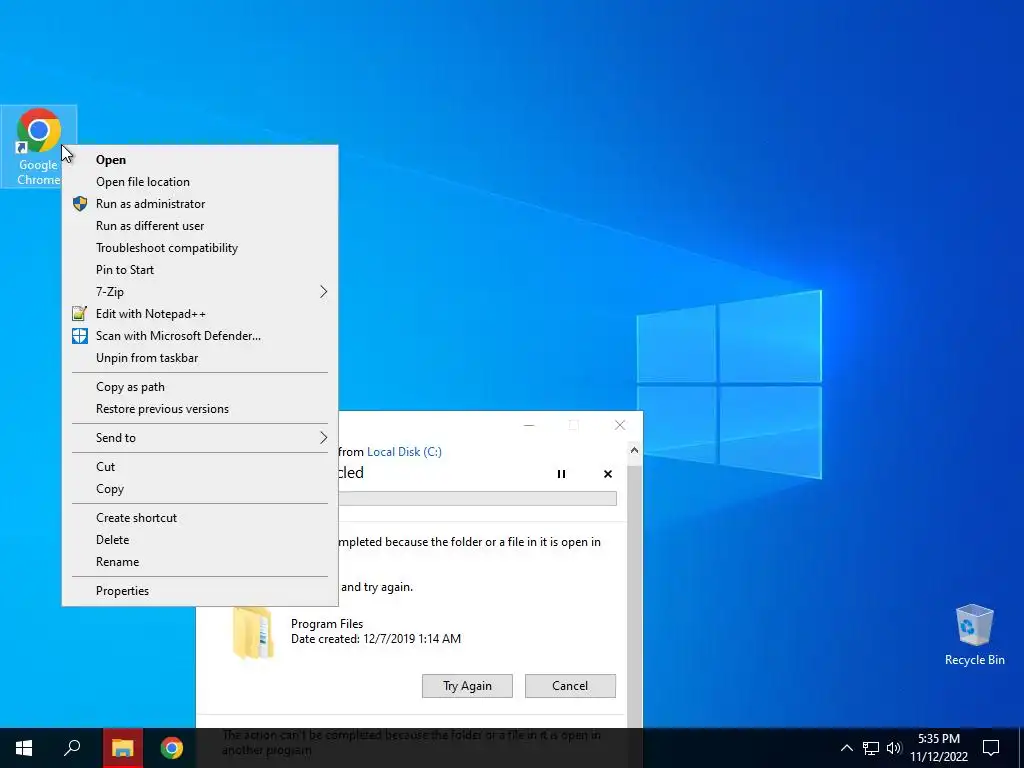Viewport: 1024px width, 768px height.
Task: Choose Troubleshoot compatibility
Action: tap(200, 248)
